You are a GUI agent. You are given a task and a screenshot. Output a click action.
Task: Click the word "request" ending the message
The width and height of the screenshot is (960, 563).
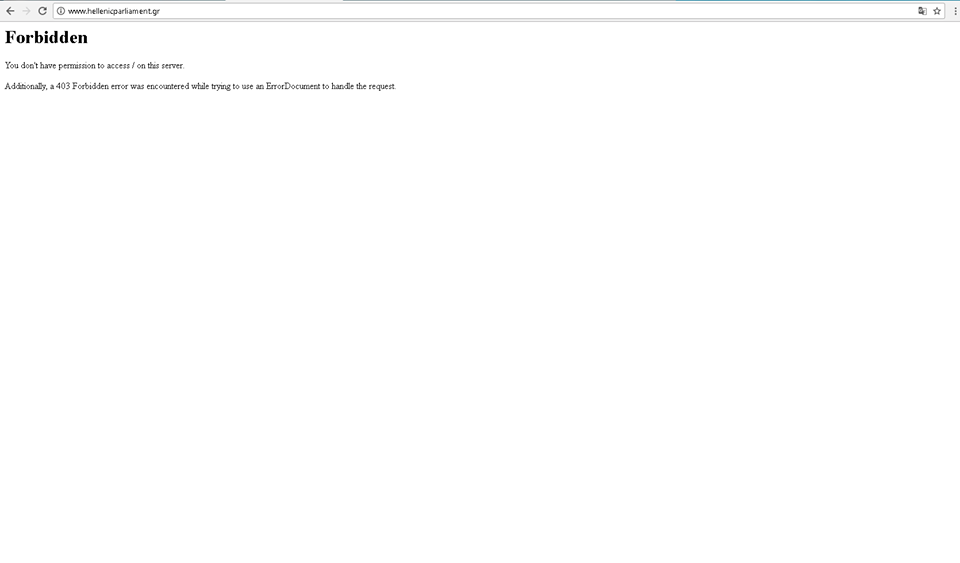pyautogui.click(x=381, y=87)
